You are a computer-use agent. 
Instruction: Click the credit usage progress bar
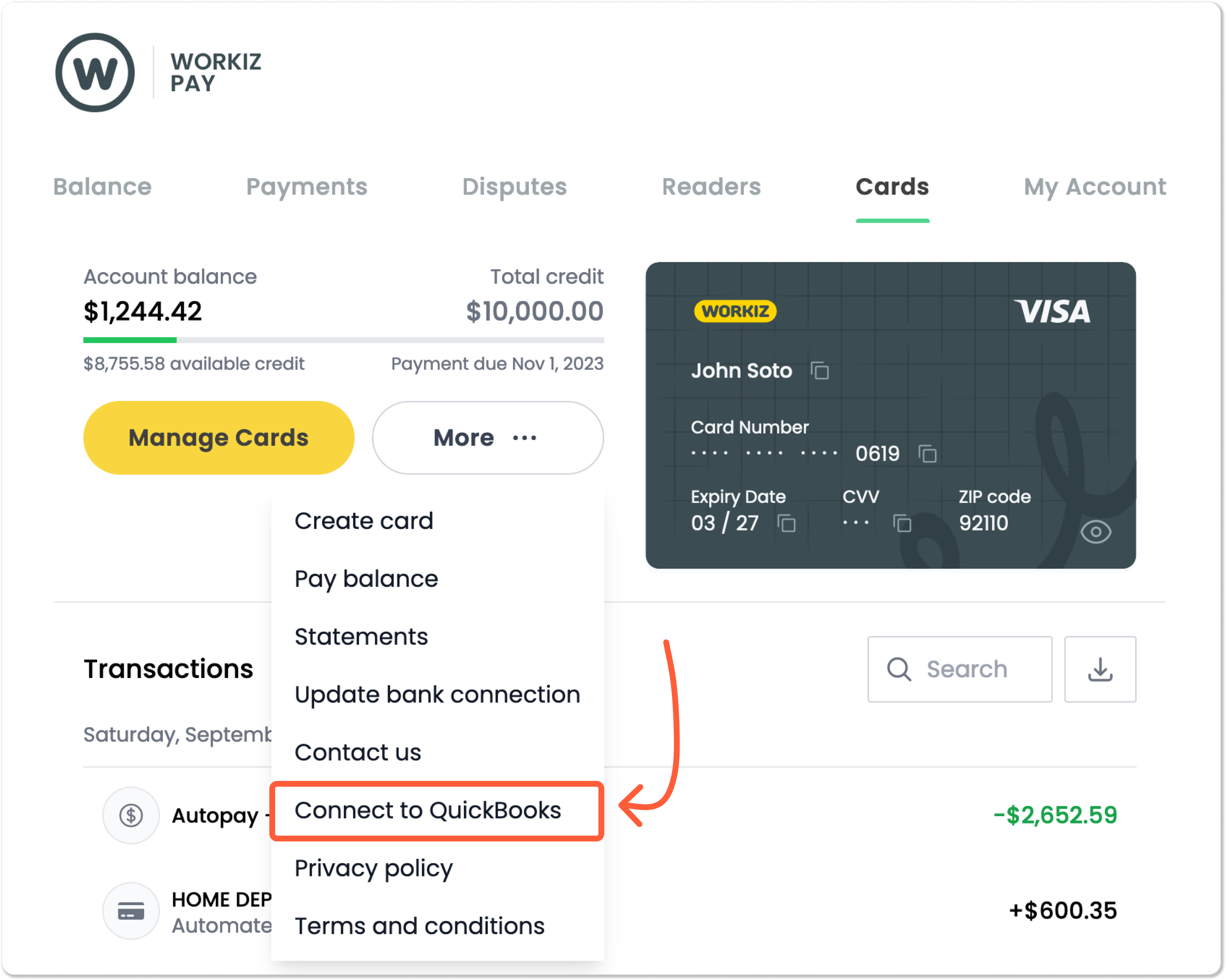tap(343, 340)
